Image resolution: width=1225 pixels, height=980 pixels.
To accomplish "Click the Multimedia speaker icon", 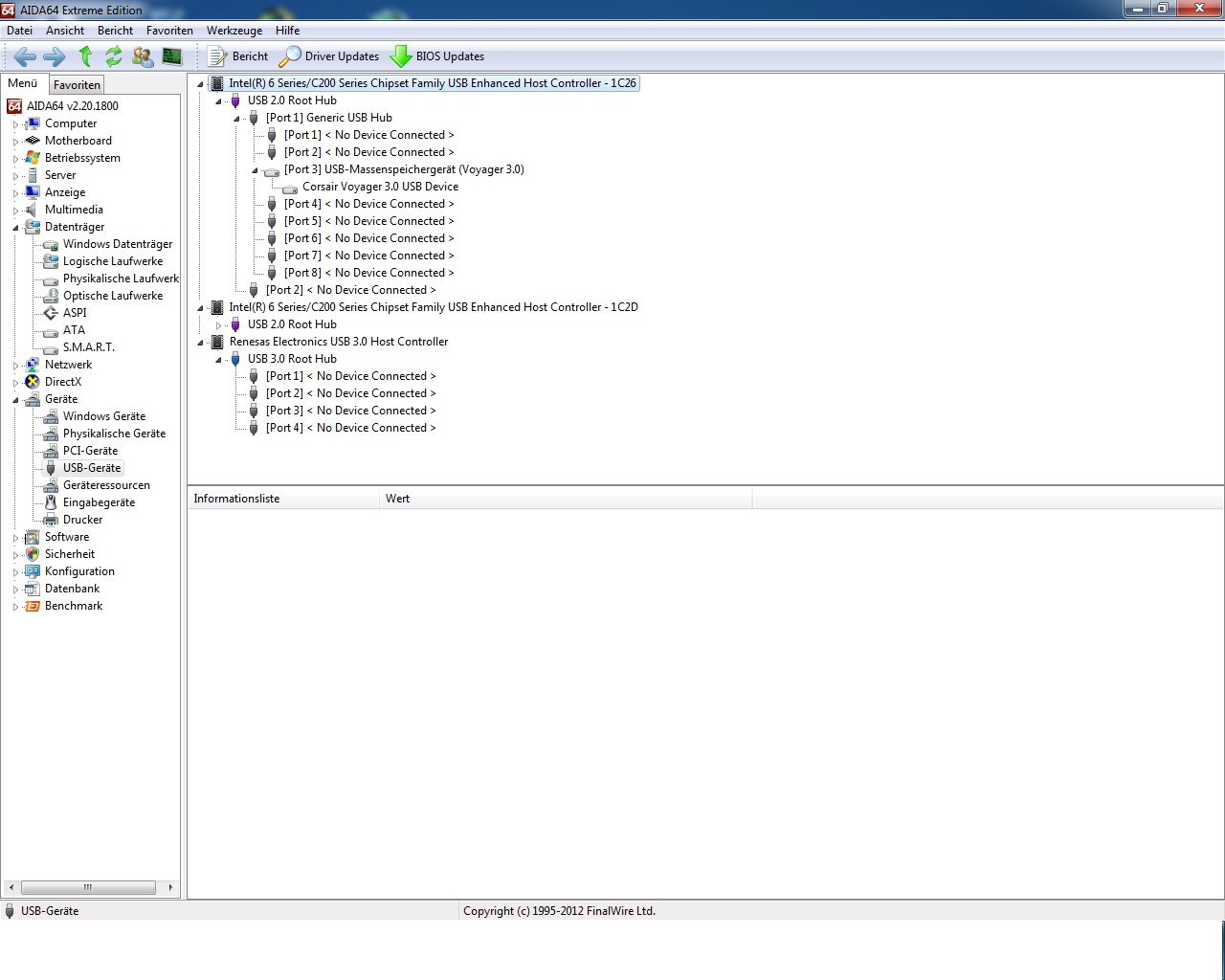I will pos(33,210).
